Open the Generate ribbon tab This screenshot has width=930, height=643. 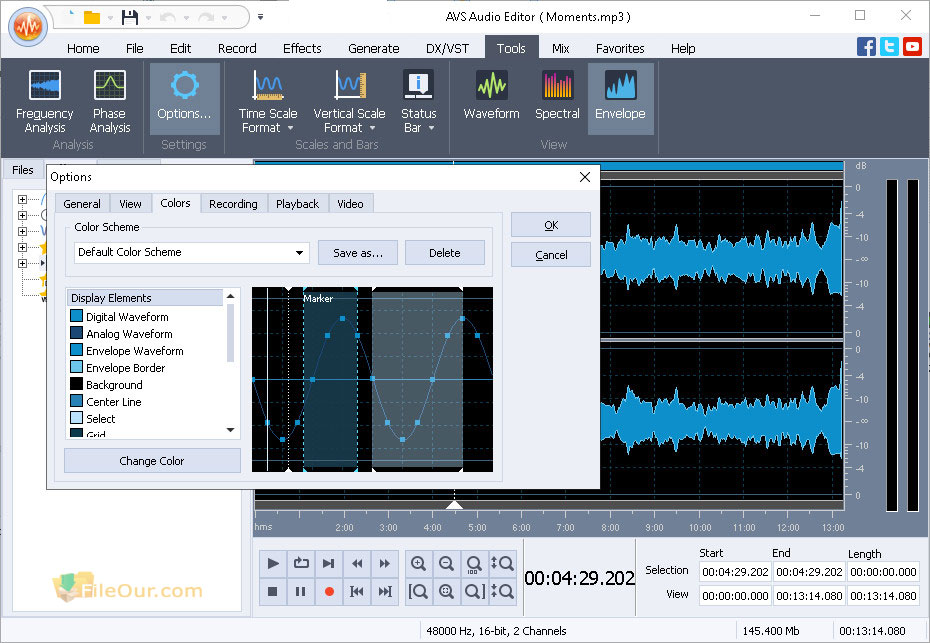[374, 48]
